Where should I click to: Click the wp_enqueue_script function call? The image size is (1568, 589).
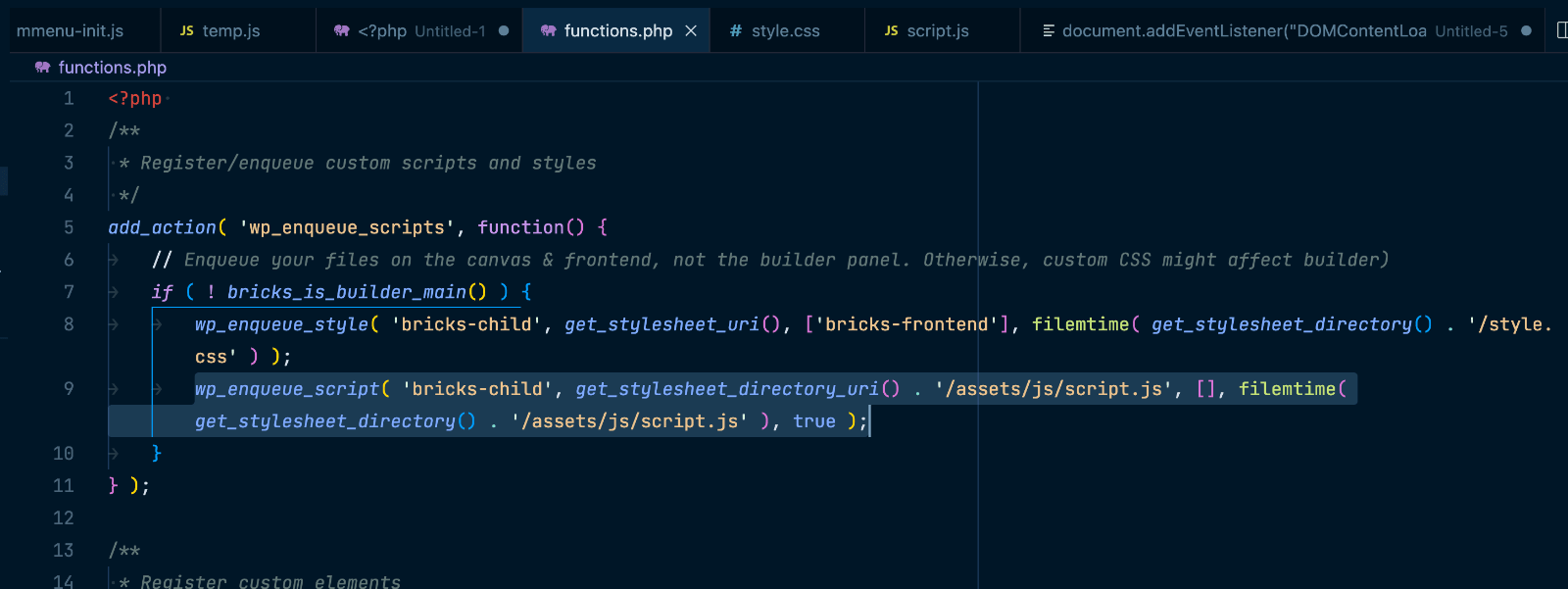pos(287,389)
